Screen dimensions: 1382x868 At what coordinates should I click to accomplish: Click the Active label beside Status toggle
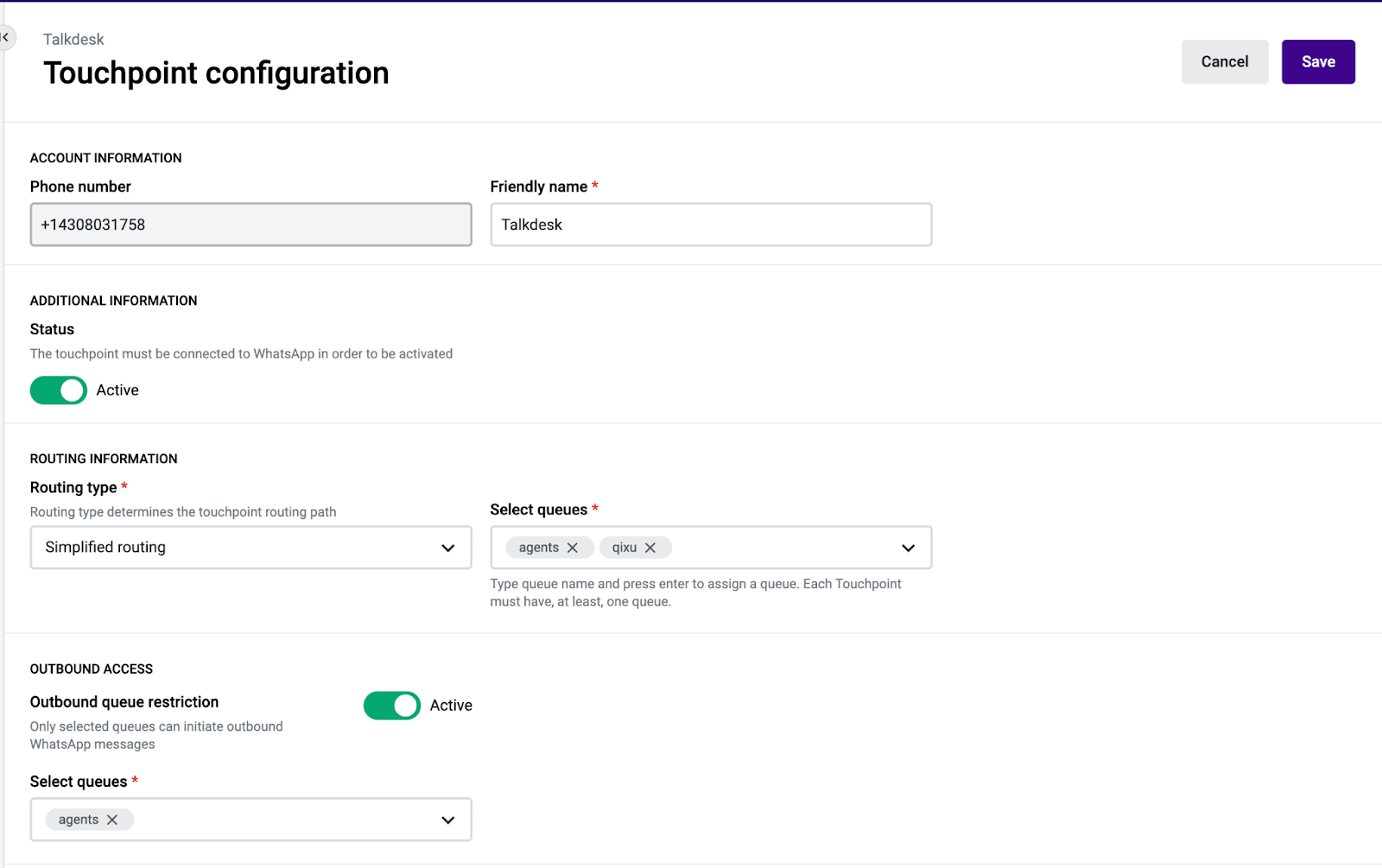[117, 390]
